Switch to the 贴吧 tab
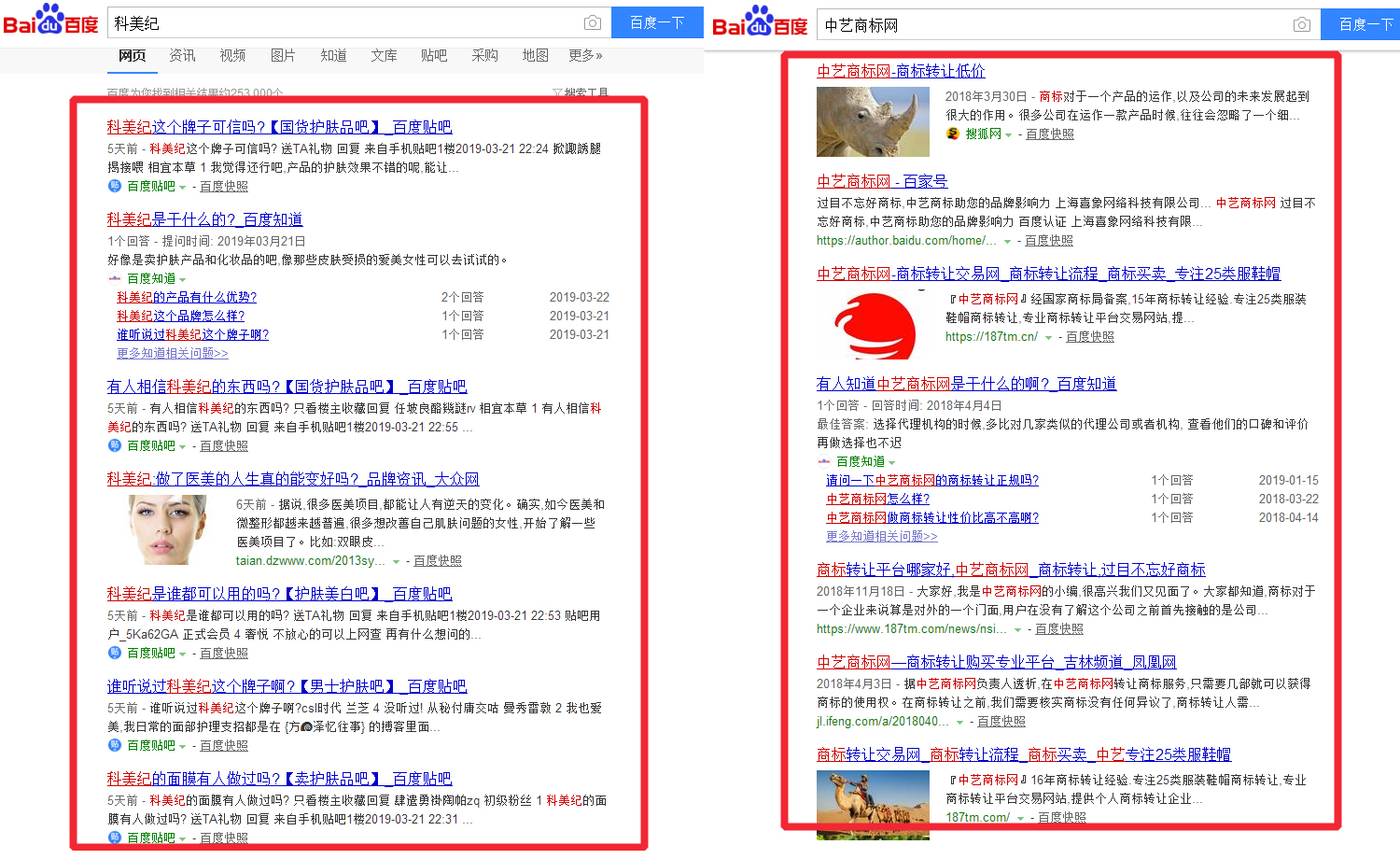This screenshot has height=859, width=1400. tap(434, 55)
